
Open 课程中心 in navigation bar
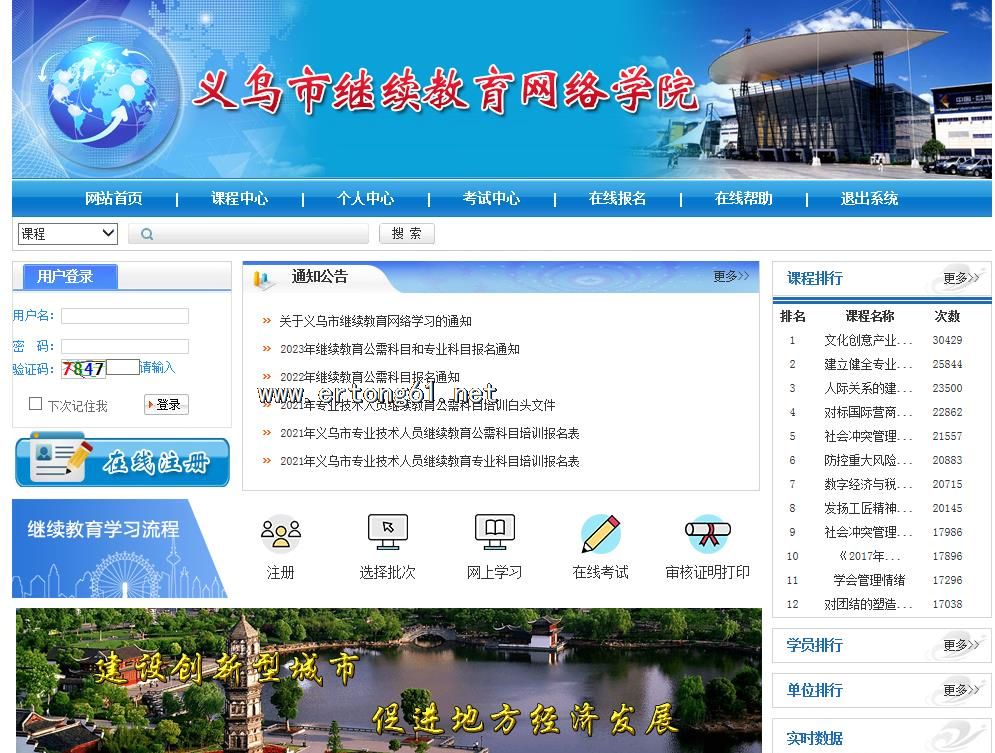click(239, 198)
